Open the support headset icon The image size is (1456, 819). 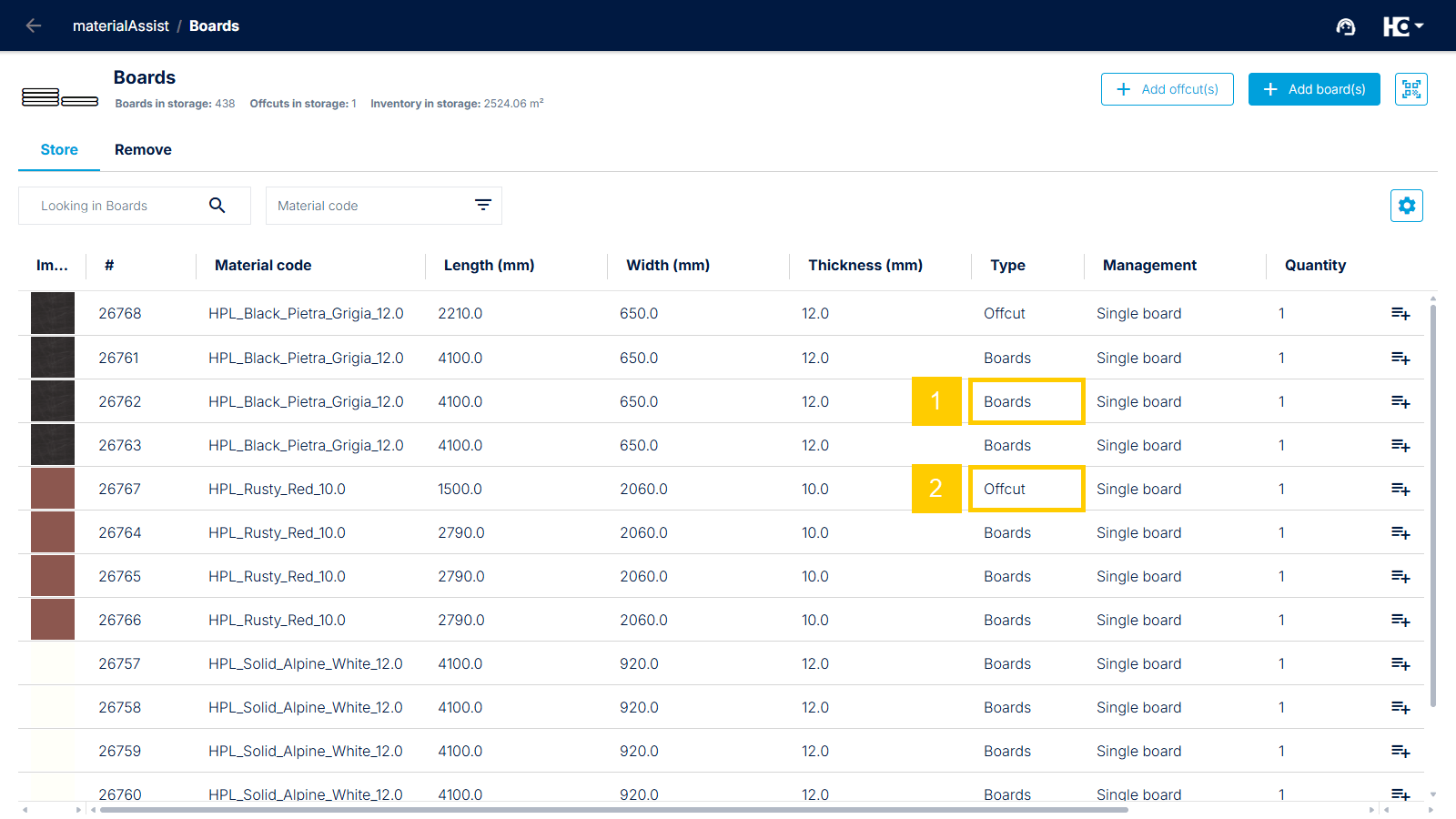[x=1346, y=26]
